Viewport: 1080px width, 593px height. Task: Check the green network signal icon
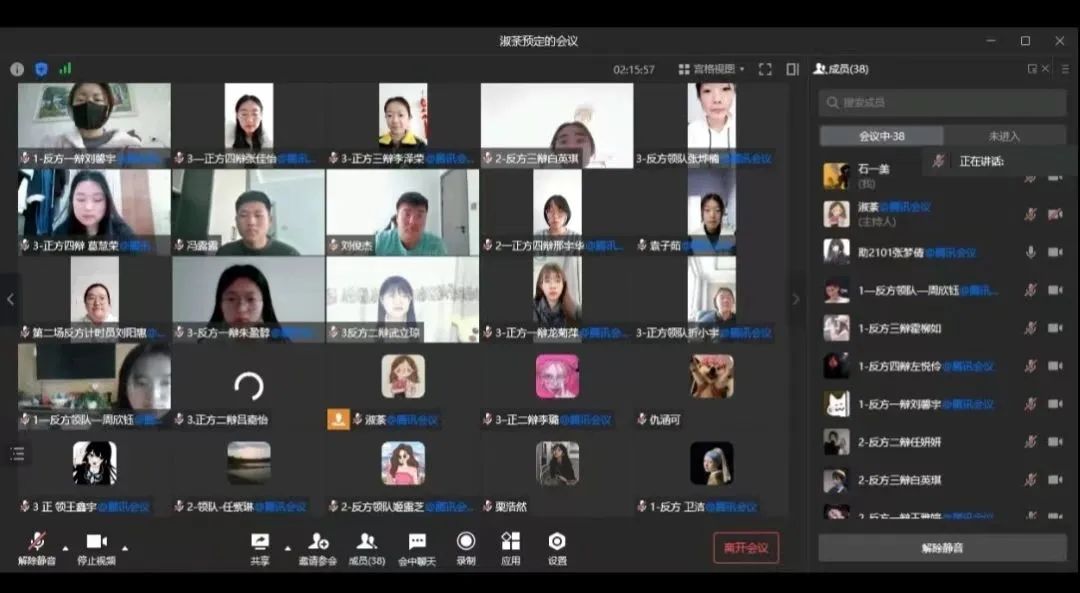pos(65,69)
